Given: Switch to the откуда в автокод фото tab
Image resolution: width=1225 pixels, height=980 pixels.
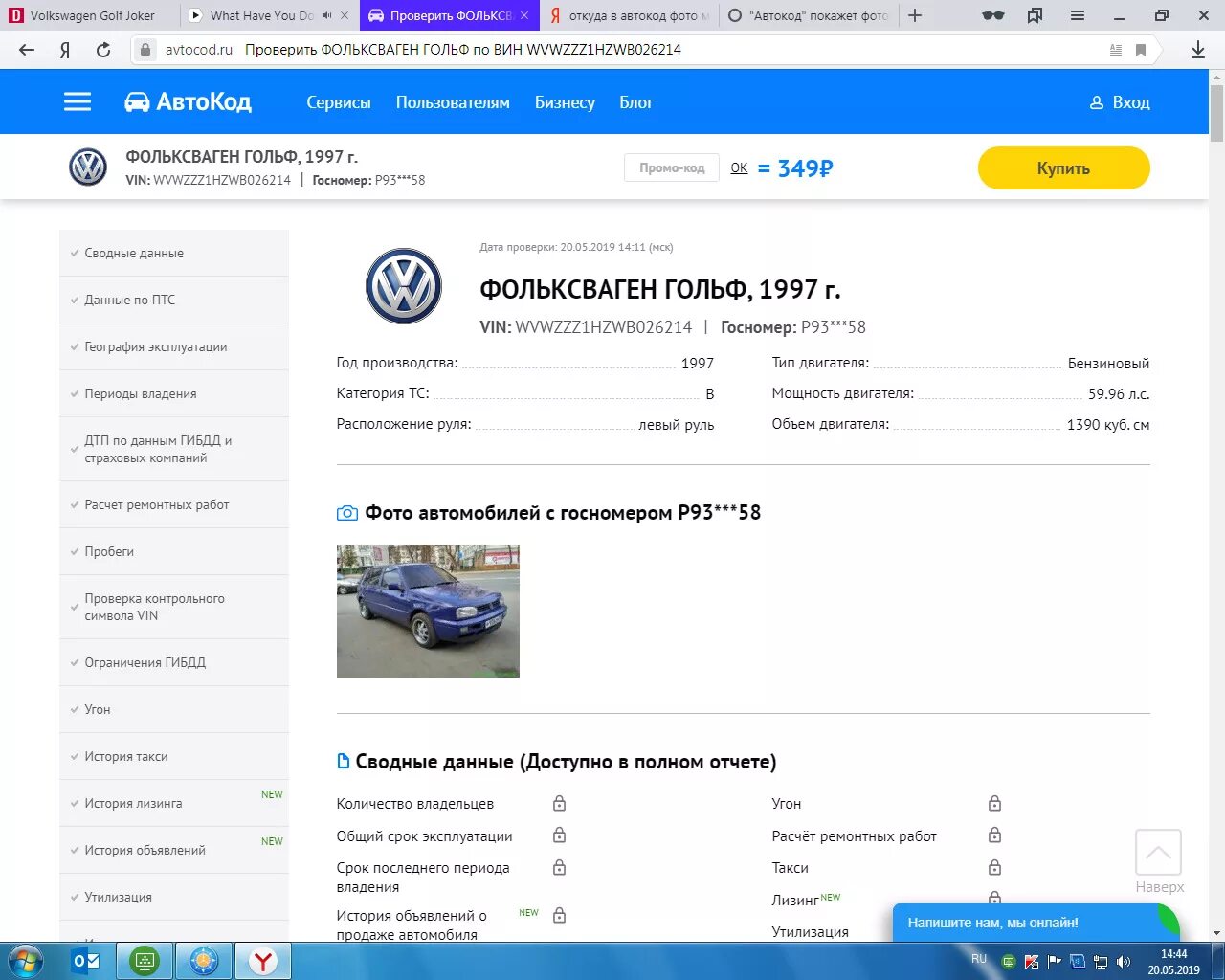Looking at the screenshot, I should point(629,15).
